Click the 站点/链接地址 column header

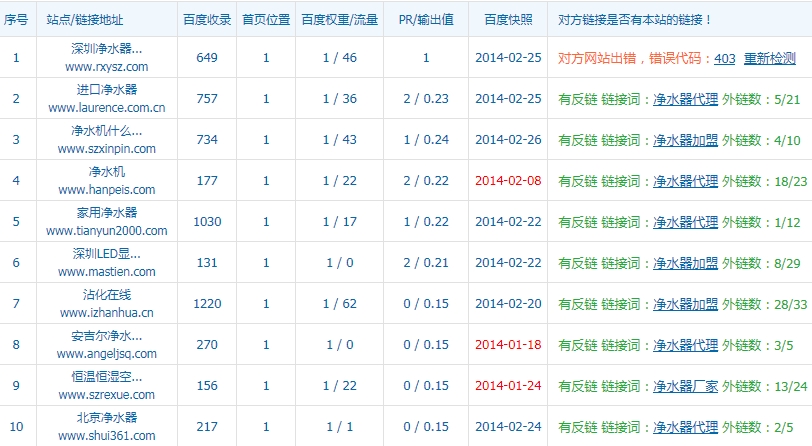84,20
